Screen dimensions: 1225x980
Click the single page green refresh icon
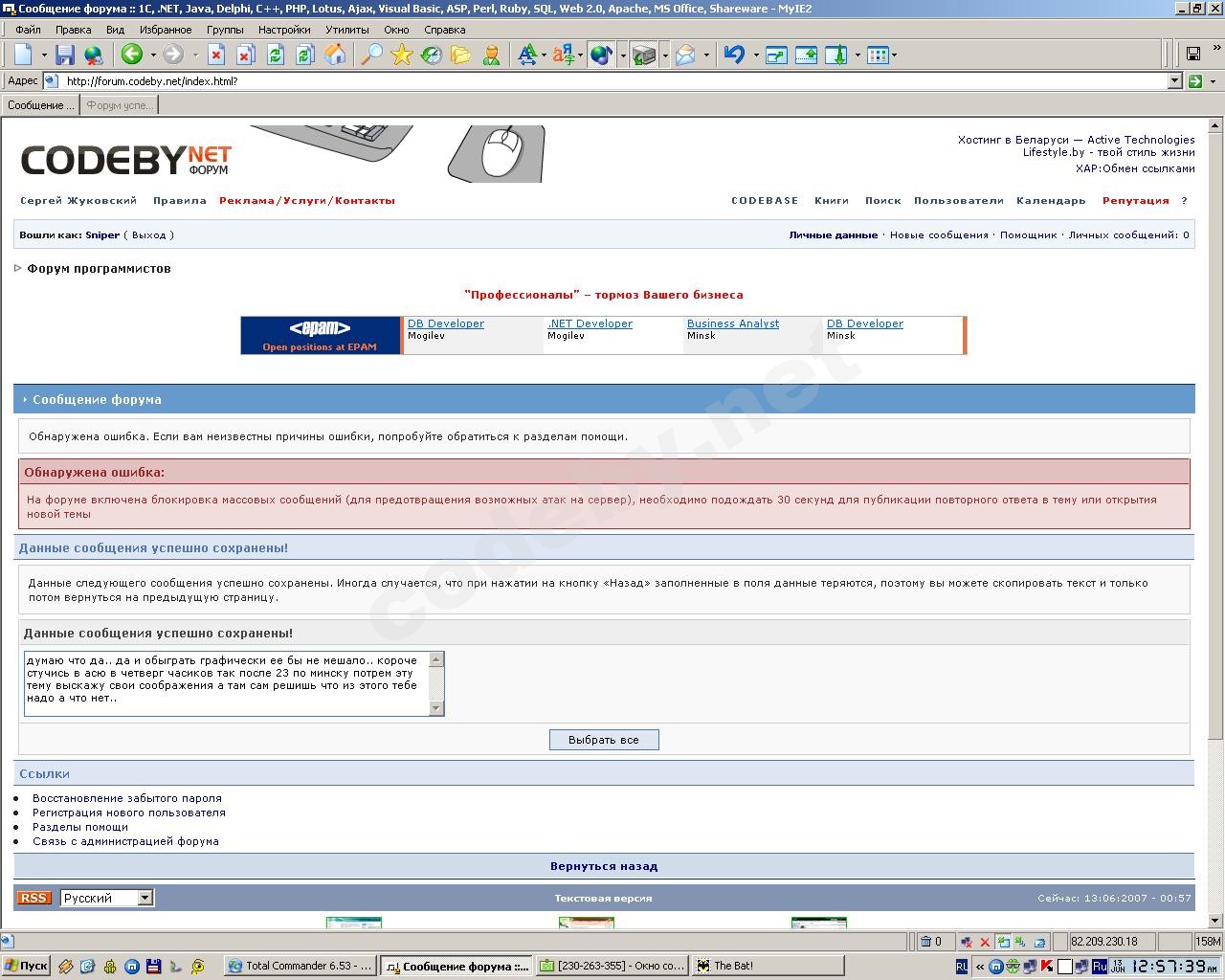point(276,55)
